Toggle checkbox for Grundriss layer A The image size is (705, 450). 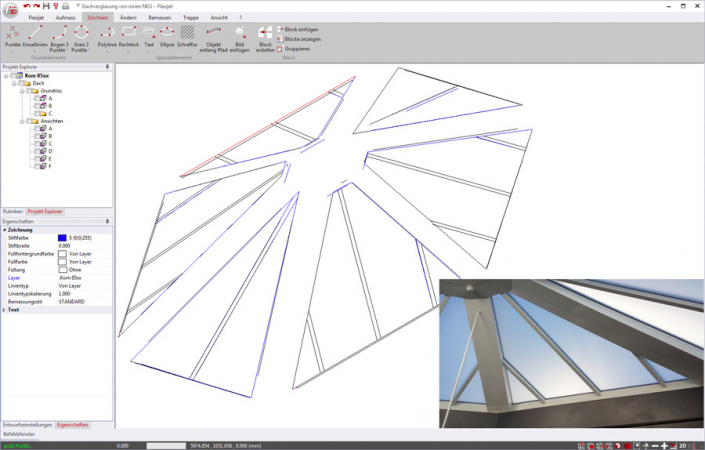pyautogui.click(x=36, y=98)
